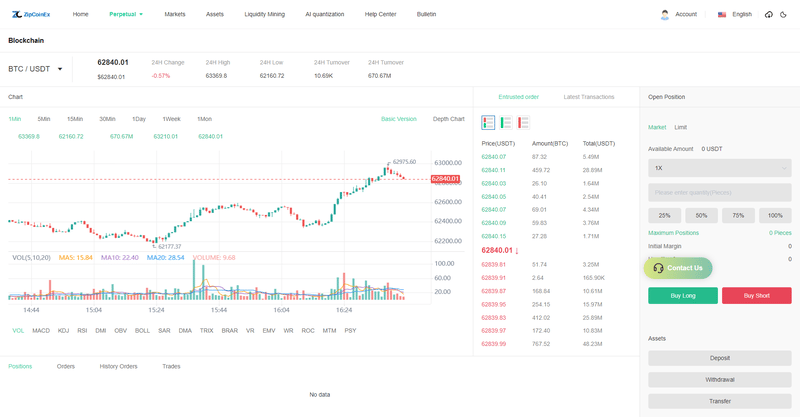Show only sell orders view icon
This screenshot has height=417, width=800.
click(524, 122)
